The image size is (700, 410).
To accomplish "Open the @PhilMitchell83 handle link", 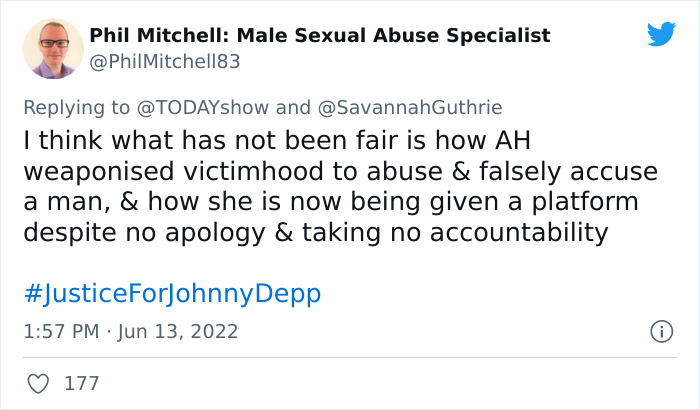I will 165,62.
